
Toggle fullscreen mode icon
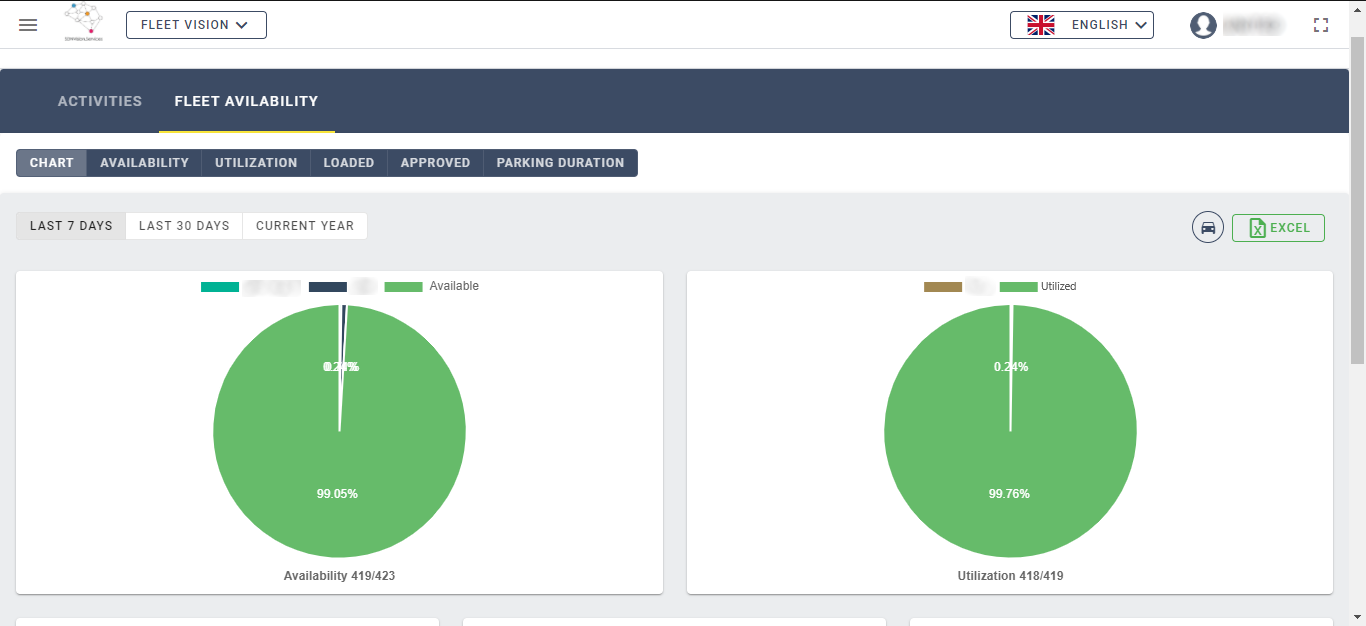1321,25
